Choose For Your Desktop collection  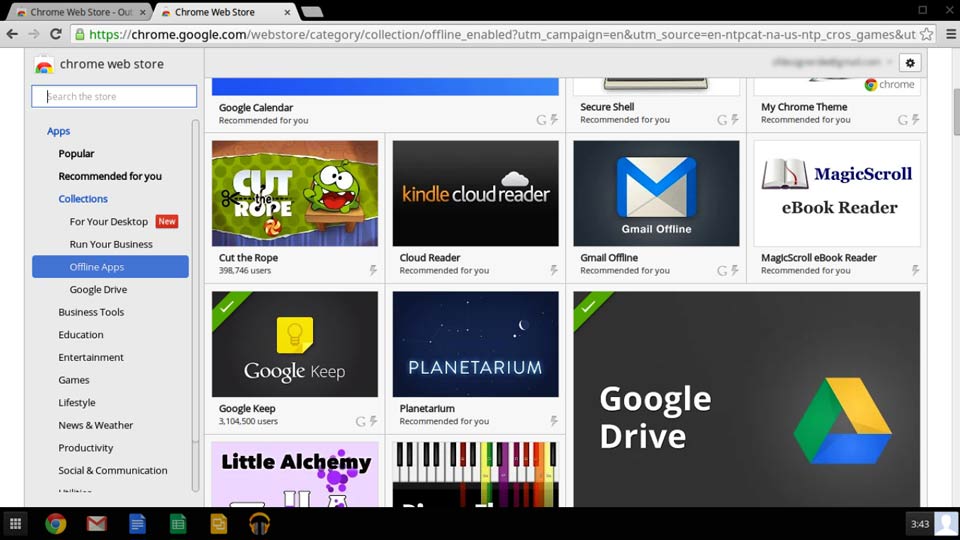click(x=108, y=222)
